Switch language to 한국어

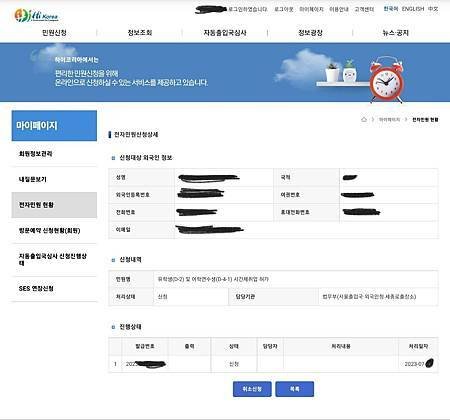[x=391, y=9]
